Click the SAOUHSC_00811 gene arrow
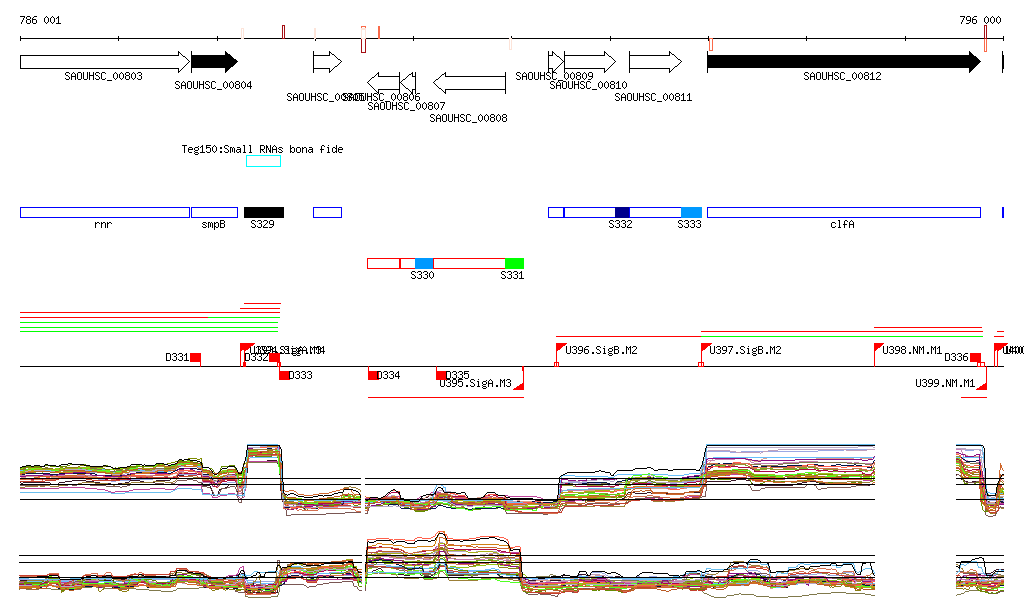 (x=655, y=62)
